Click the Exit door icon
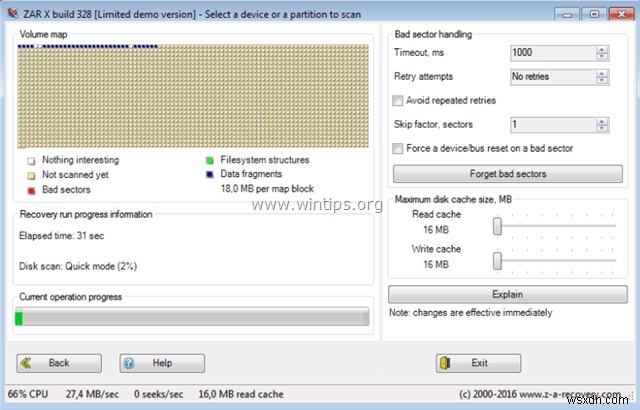 coord(445,363)
